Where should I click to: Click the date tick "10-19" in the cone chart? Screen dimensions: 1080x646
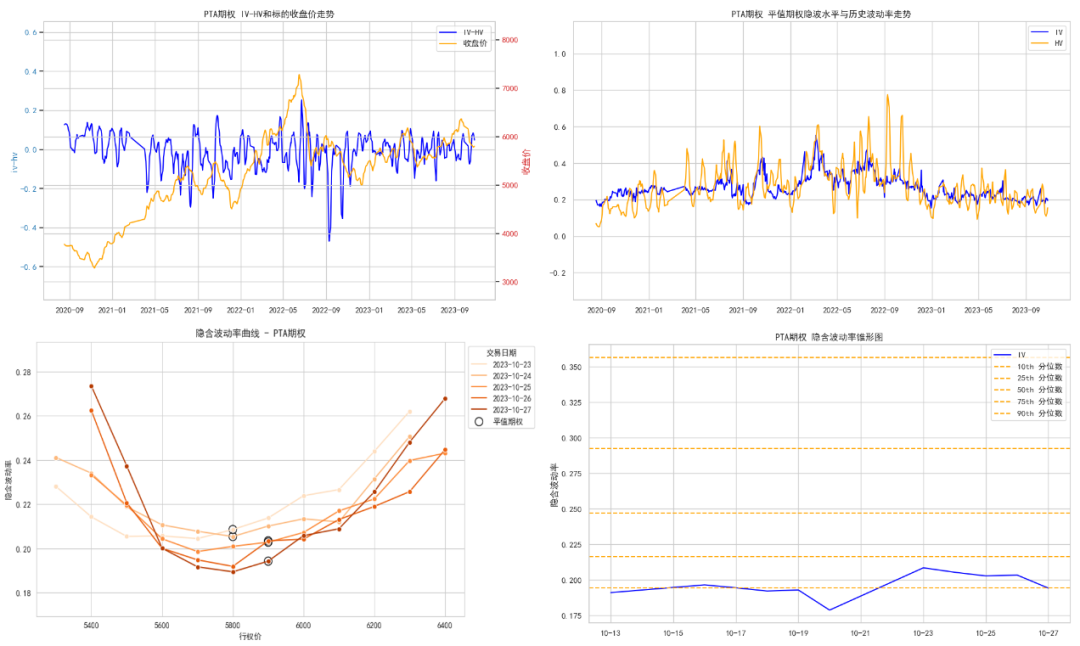click(798, 634)
